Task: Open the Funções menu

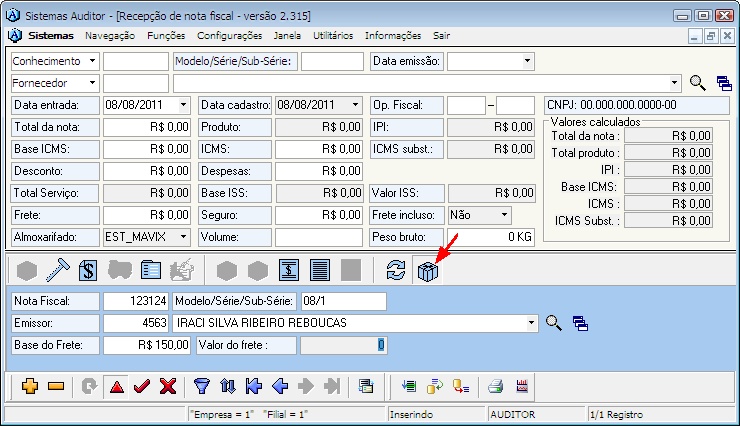Action: (x=166, y=35)
